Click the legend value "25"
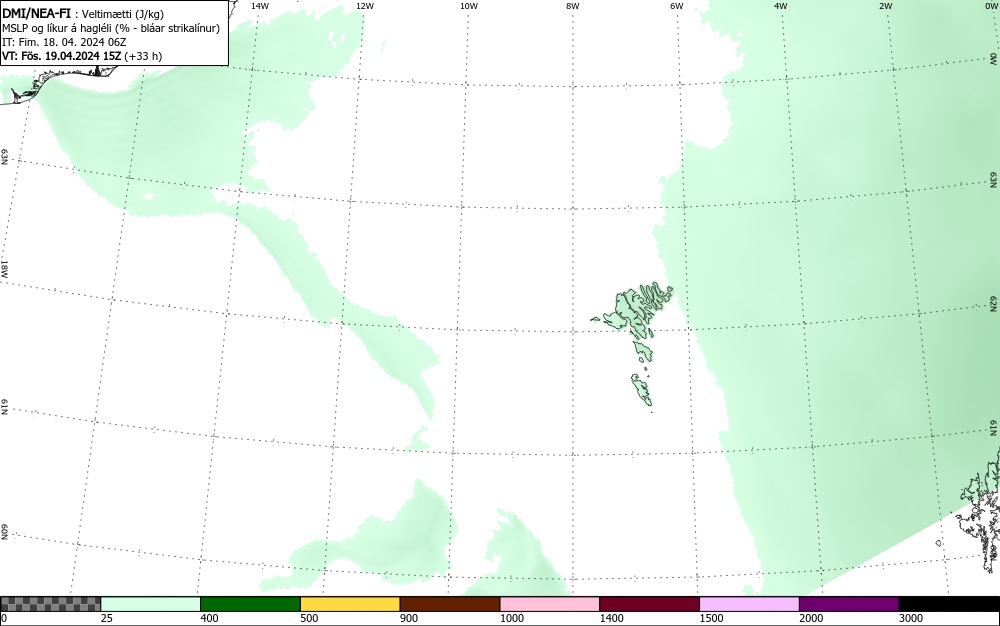 (107, 618)
